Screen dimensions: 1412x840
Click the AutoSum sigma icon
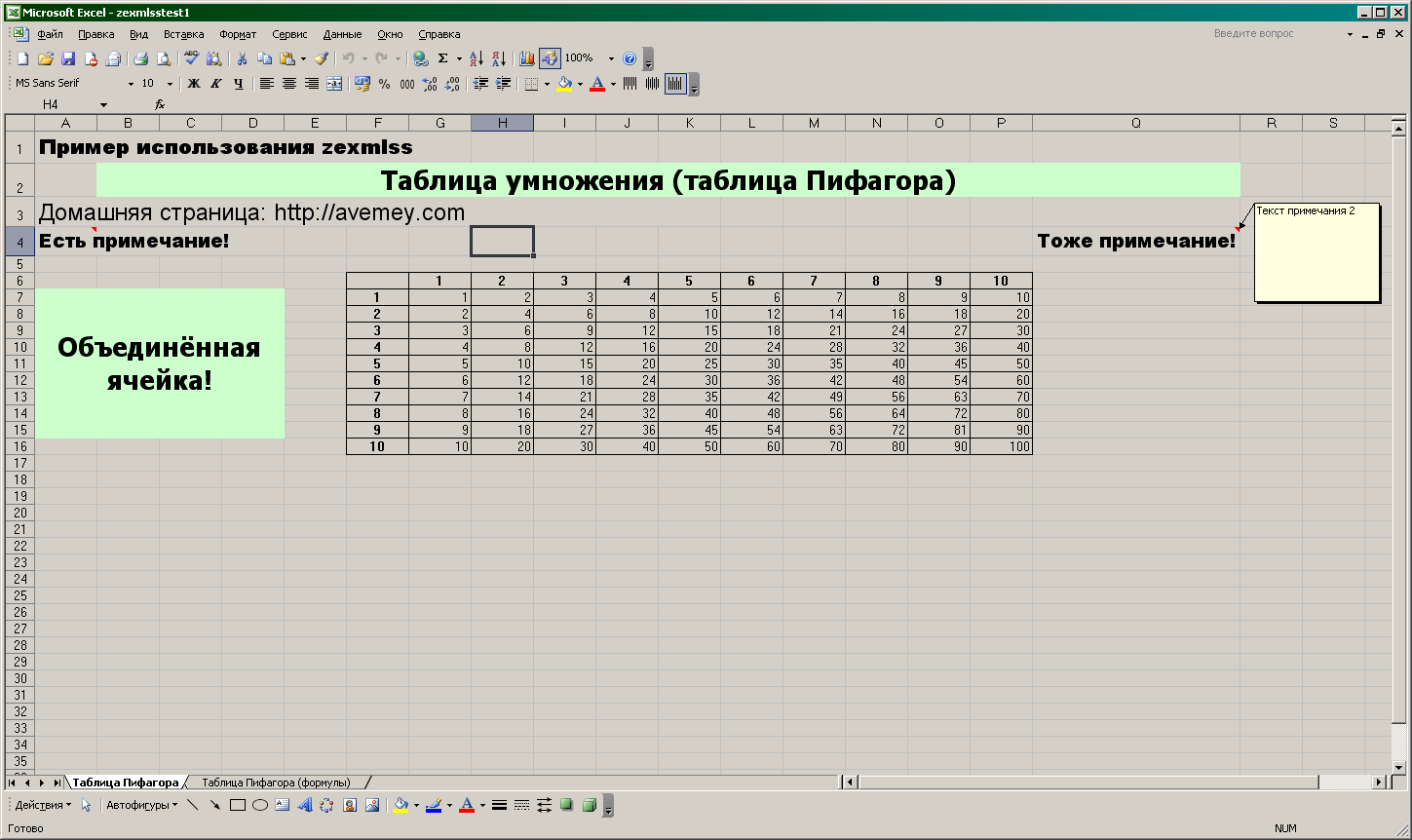pos(442,58)
